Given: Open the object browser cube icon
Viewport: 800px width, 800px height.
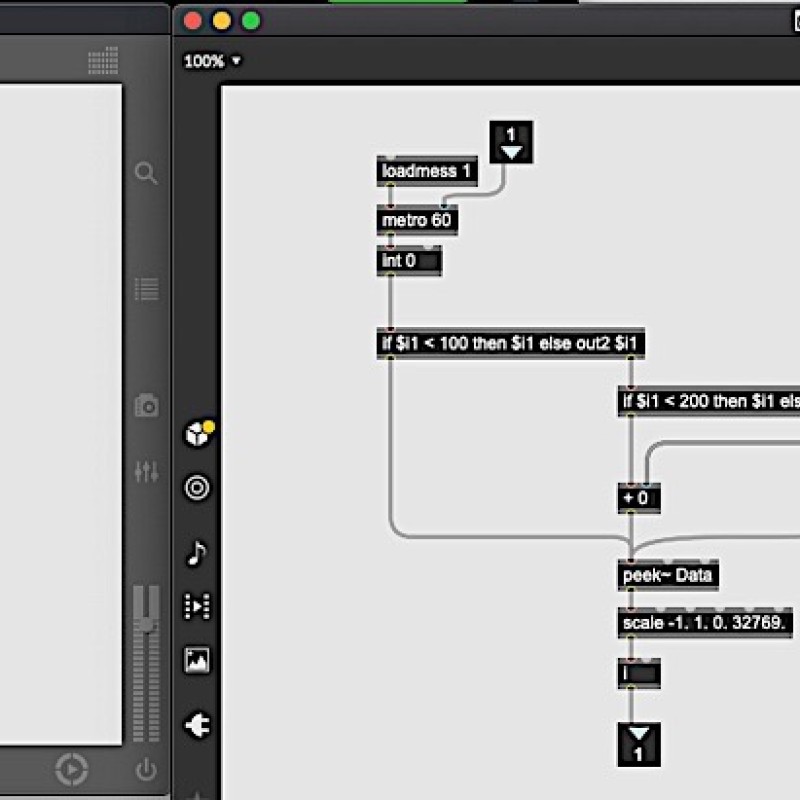Looking at the screenshot, I should pyautogui.click(x=197, y=435).
